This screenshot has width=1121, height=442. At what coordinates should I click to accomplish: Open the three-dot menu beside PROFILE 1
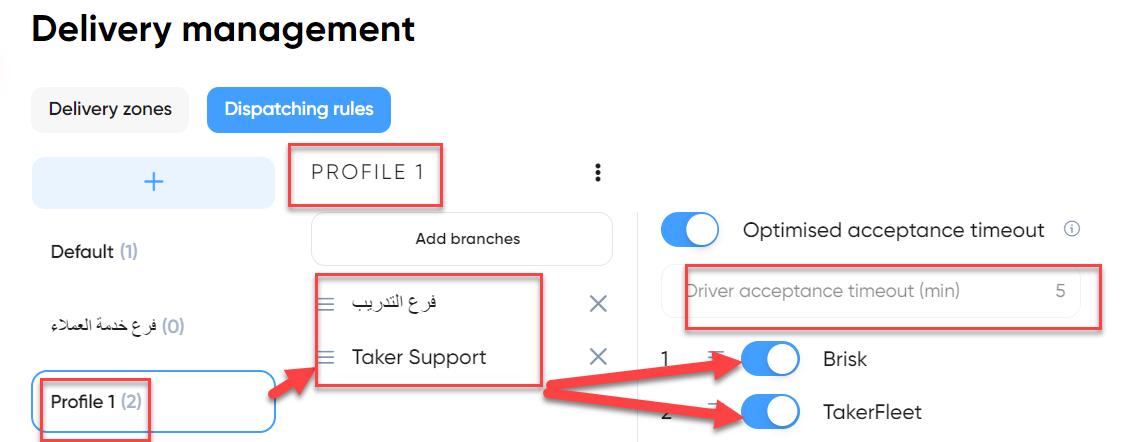[598, 172]
